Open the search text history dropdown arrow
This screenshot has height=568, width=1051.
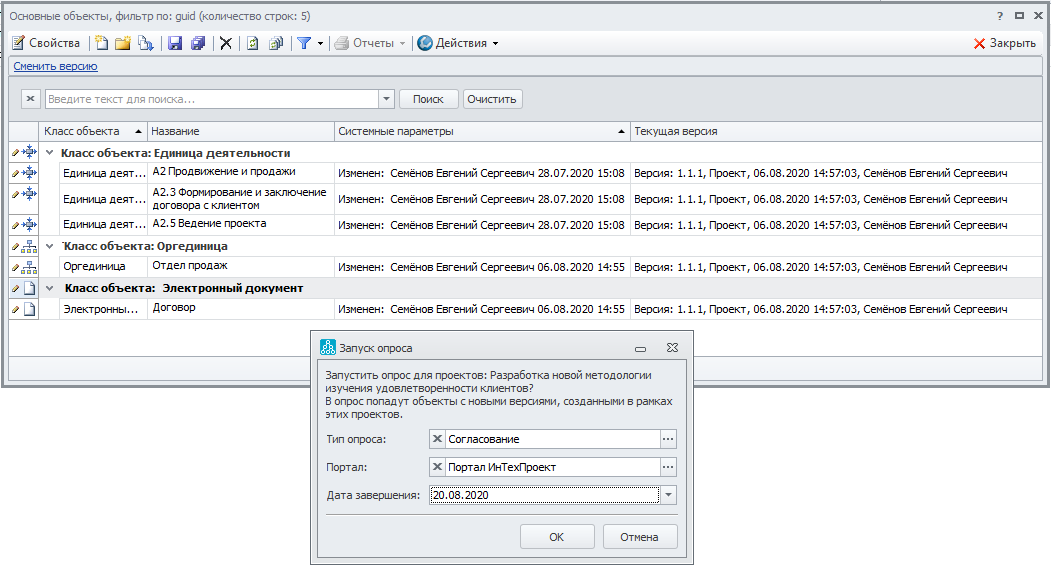[x=386, y=99]
